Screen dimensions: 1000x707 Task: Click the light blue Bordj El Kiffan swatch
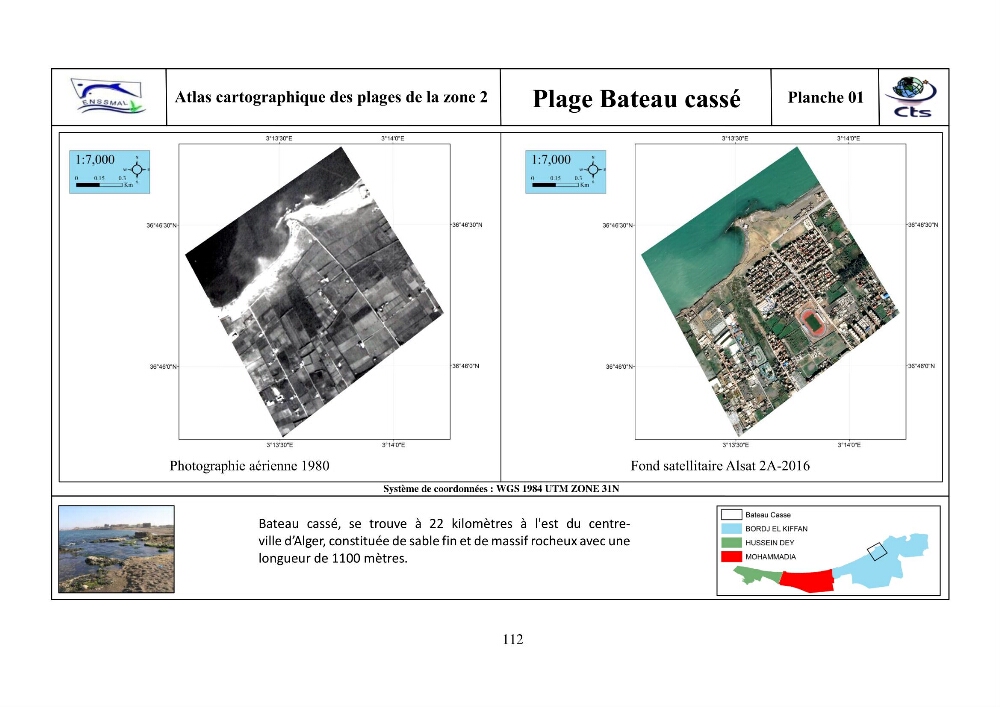tap(732, 528)
